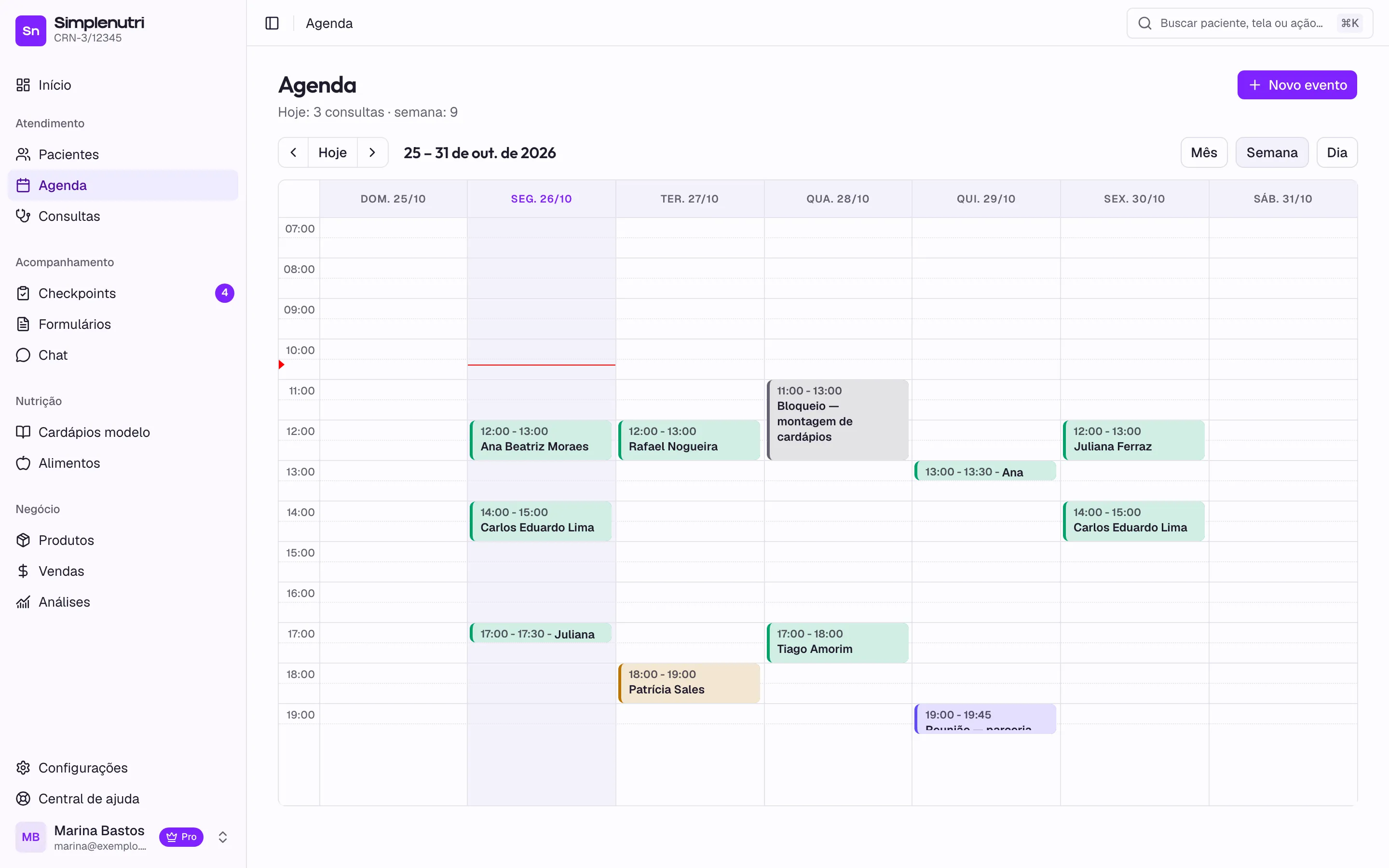Screen dimensions: 1389x868
Task: Open Configurações settings
Action: [x=123, y=768]
